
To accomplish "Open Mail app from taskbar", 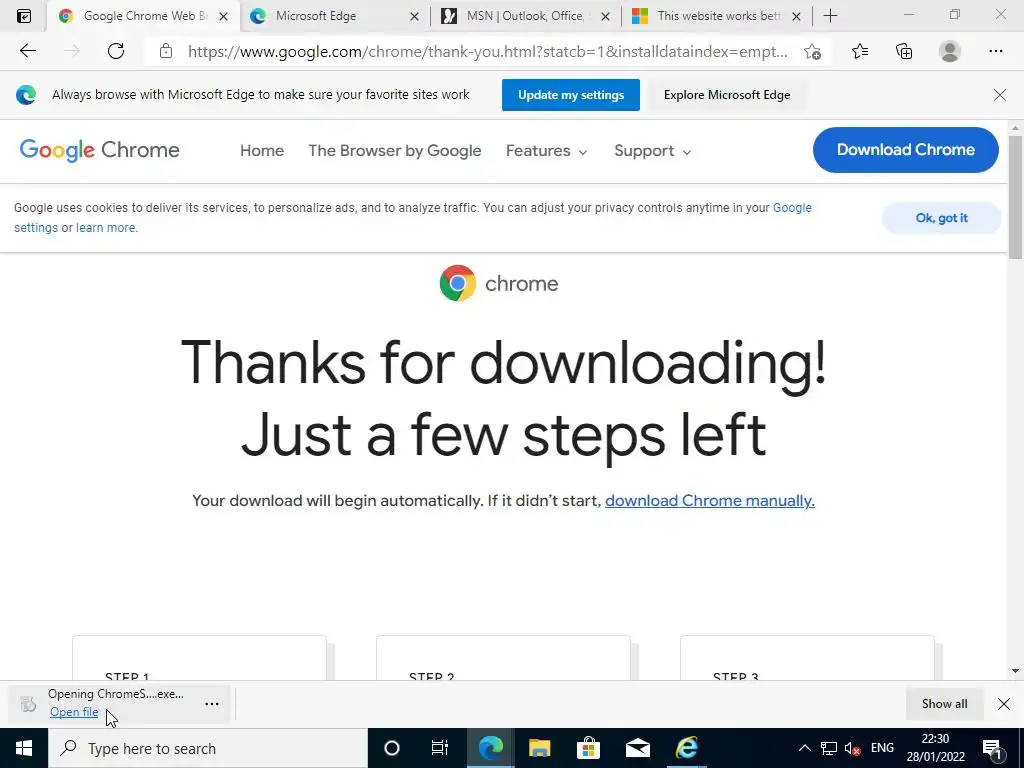I will 637,748.
